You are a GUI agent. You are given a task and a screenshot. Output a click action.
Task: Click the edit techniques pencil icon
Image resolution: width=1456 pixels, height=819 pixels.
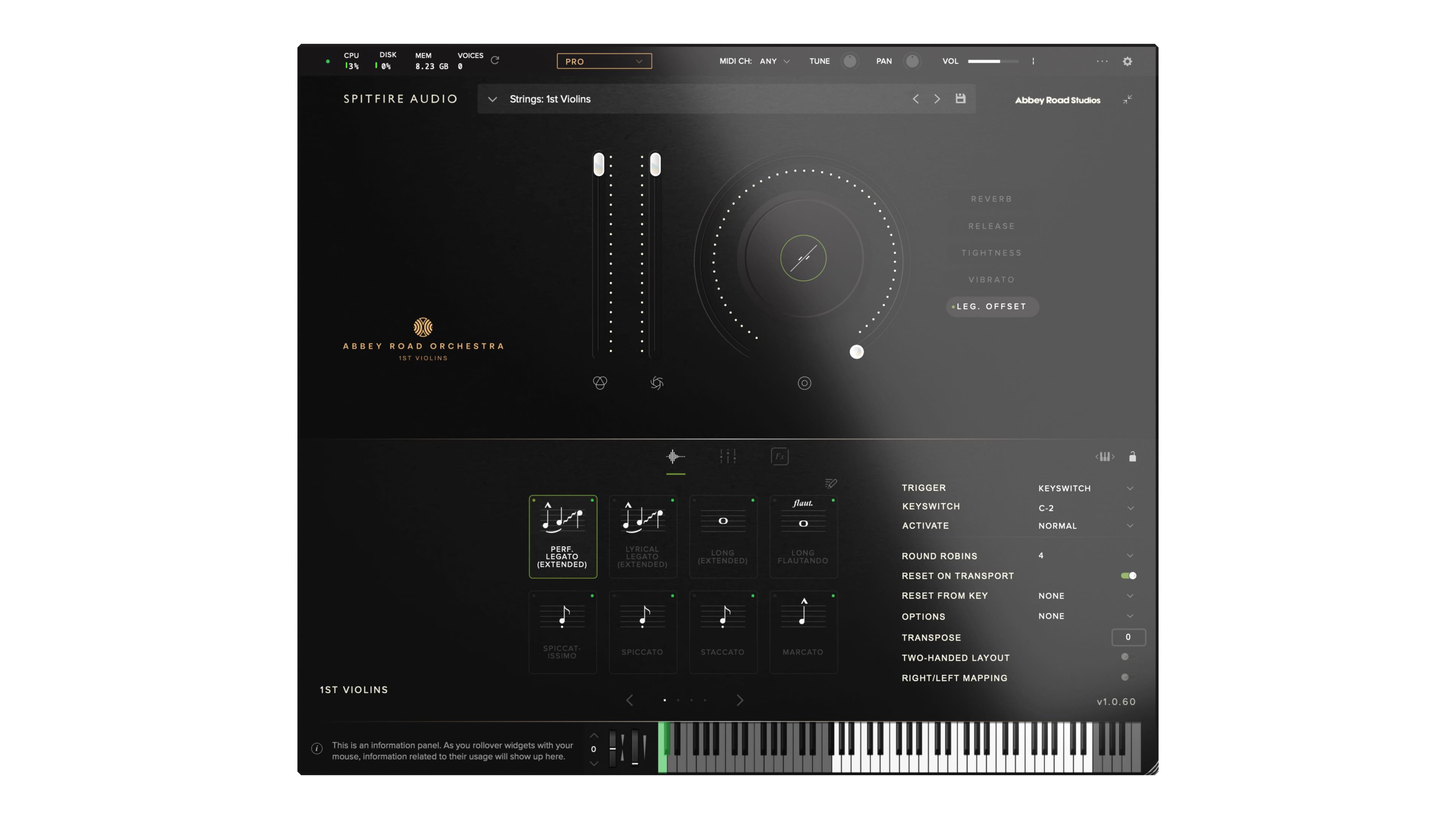point(831,483)
